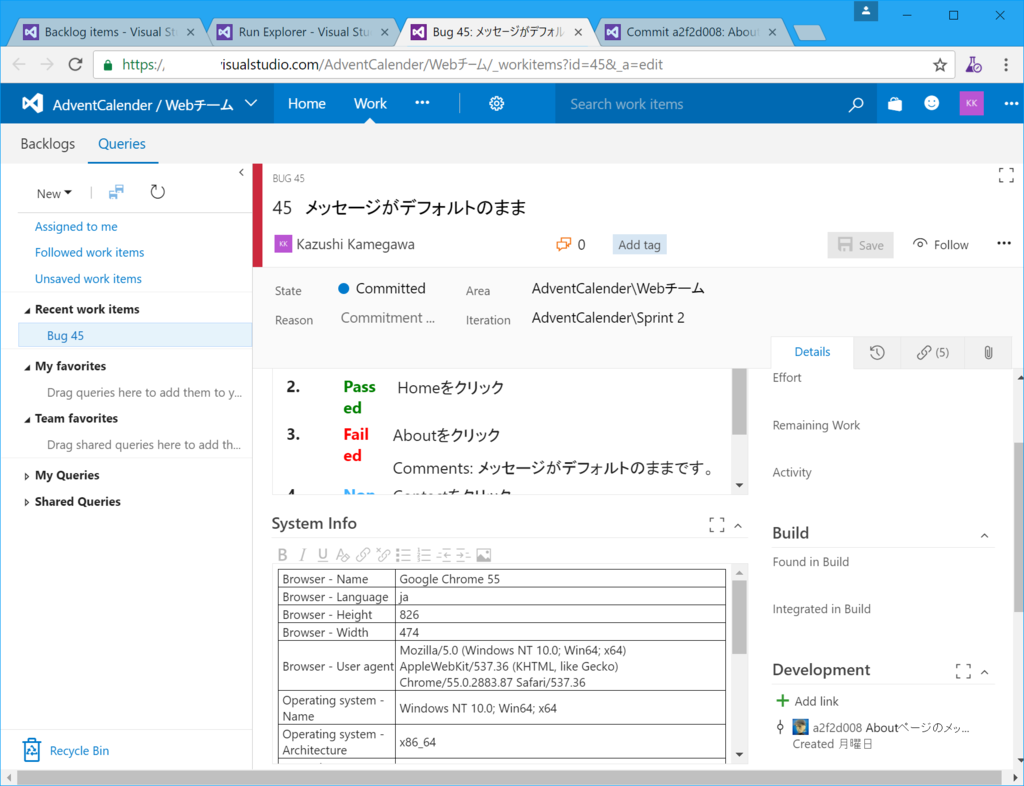Go to the Home hub

(x=307, y=104)
